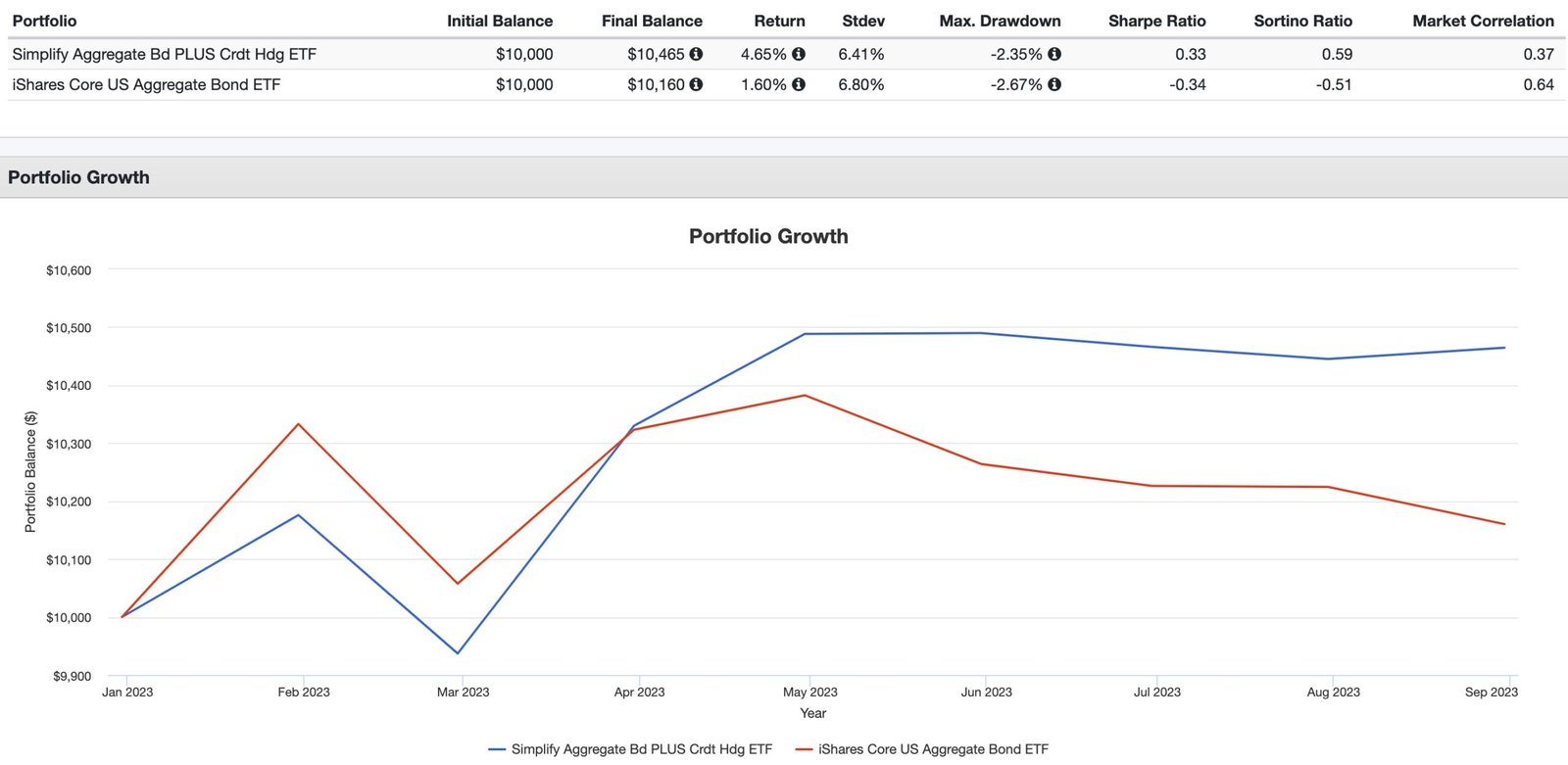
Task: Click the 6.41% Stdev value
Action: (861, 54)
